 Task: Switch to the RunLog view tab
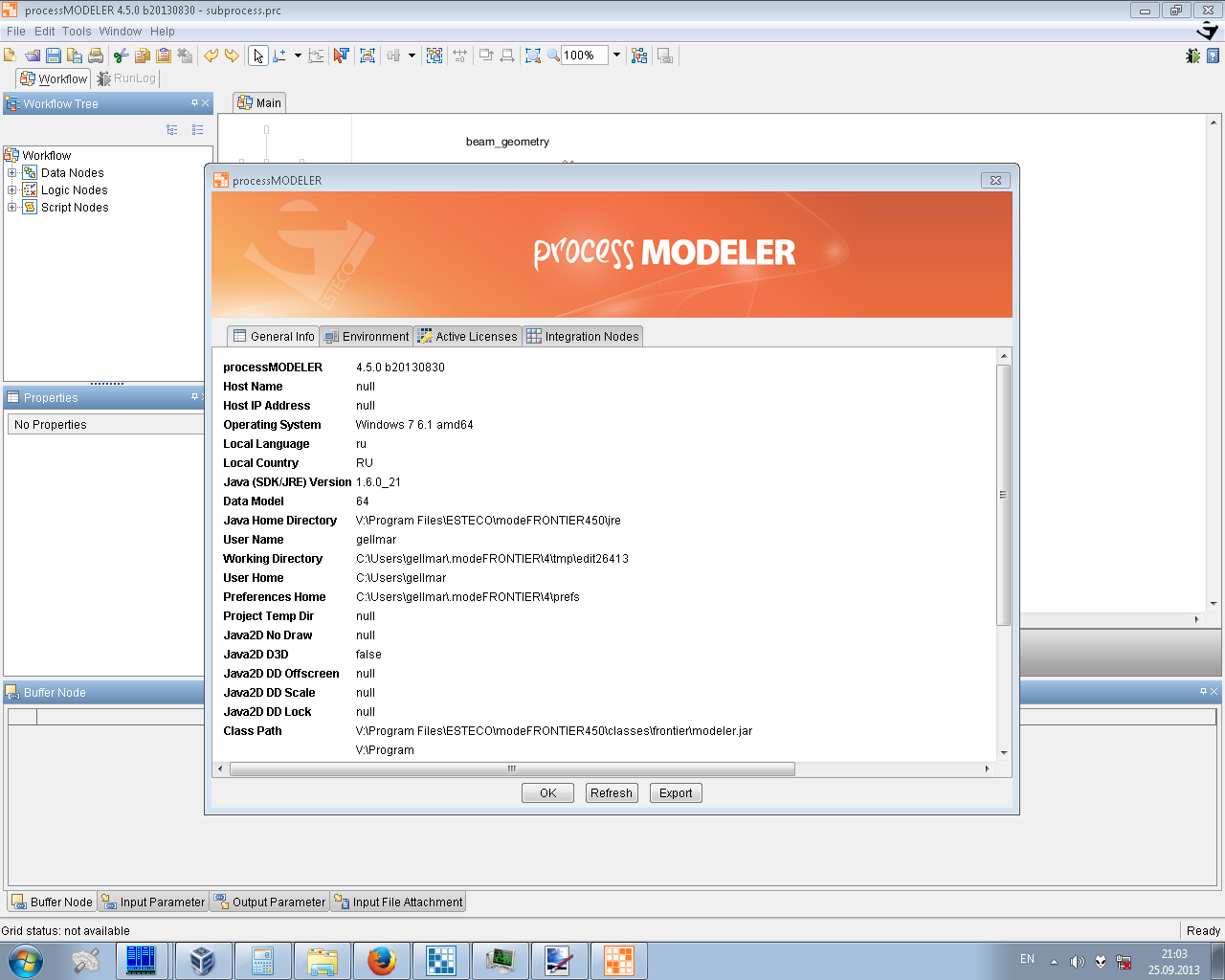pos(125,78)
